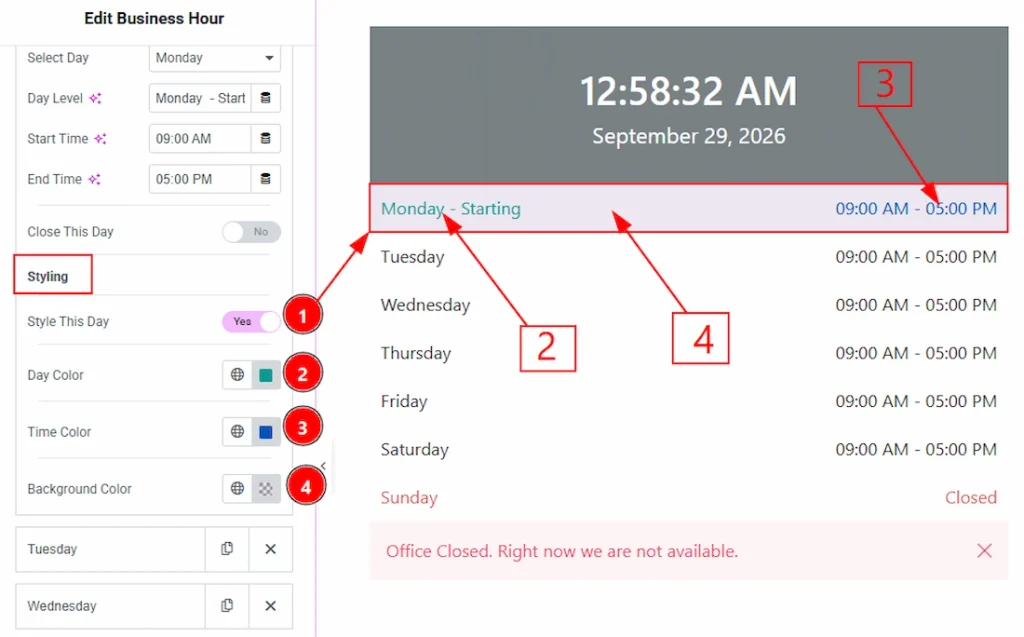Open dynamic tags for Start Time field
Screen dimensions: 1024x637
point(266,139)
